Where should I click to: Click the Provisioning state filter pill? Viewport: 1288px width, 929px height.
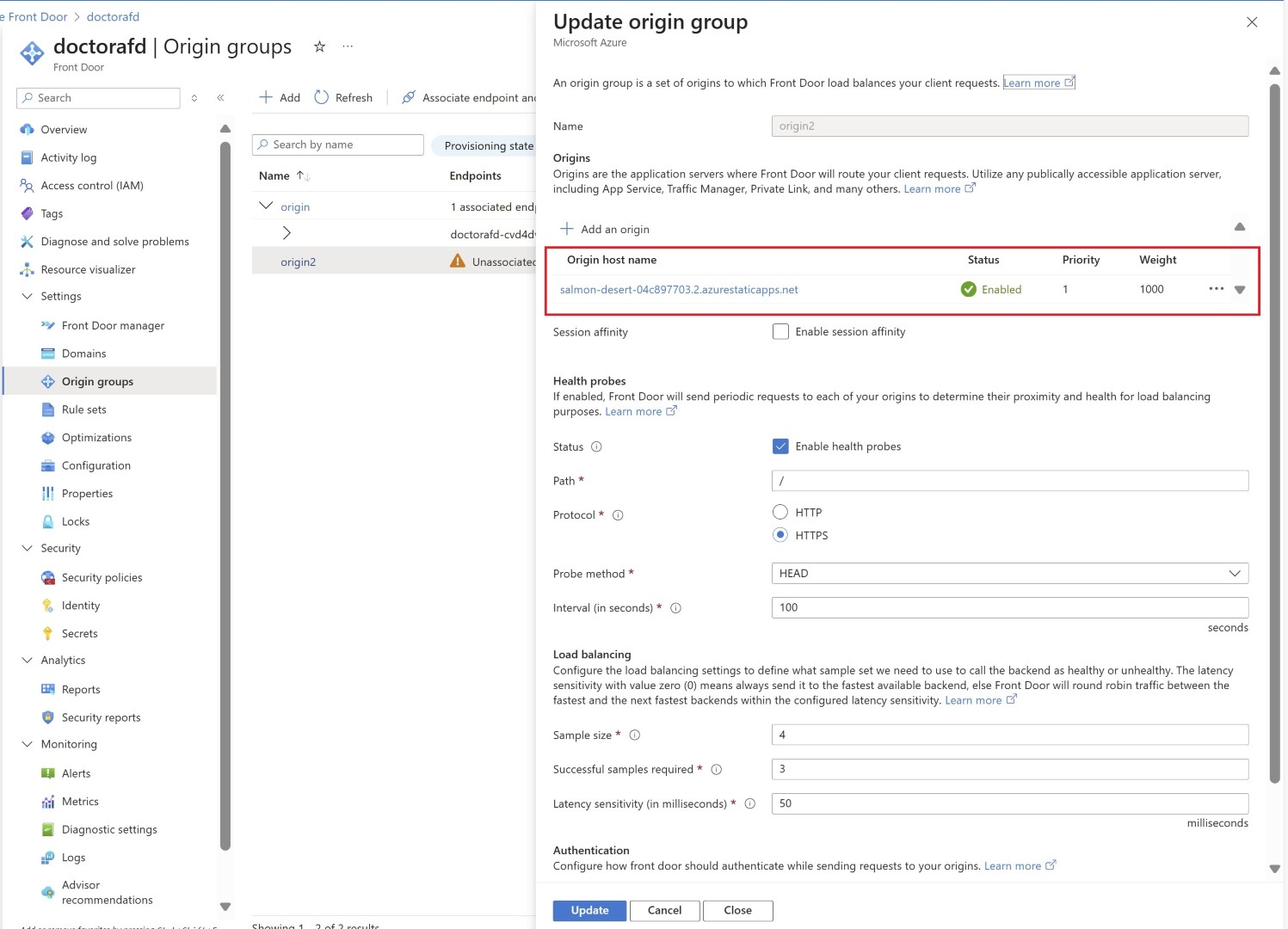click(x=484, y=145)
